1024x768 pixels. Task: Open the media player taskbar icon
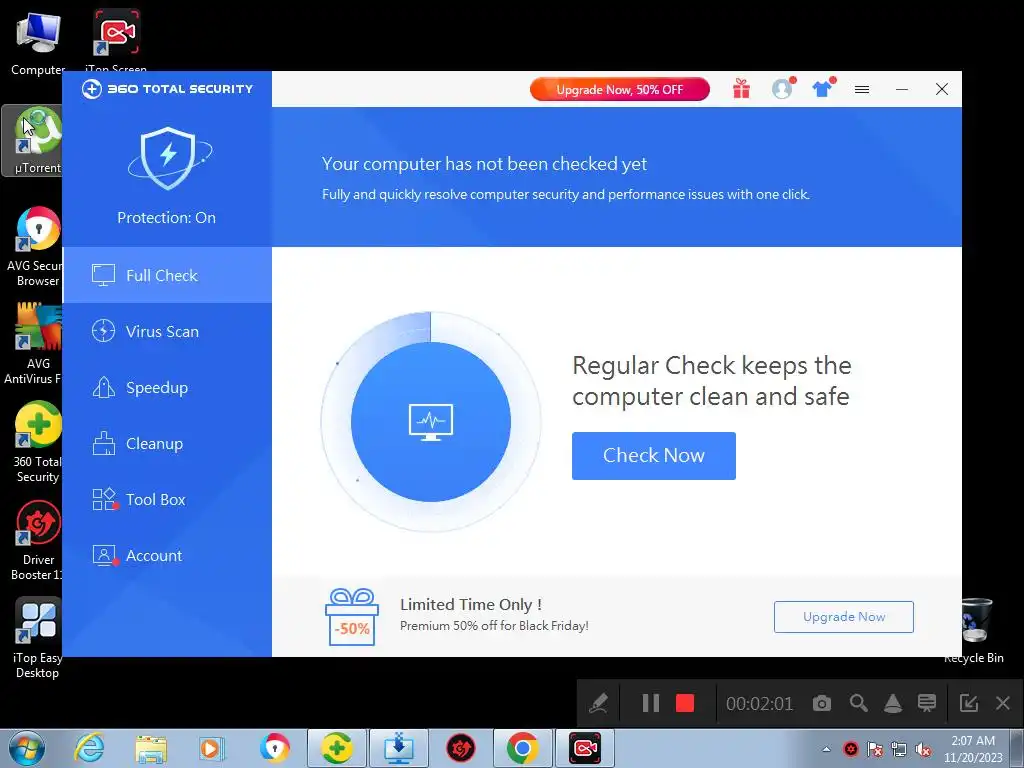coord(212,748)
